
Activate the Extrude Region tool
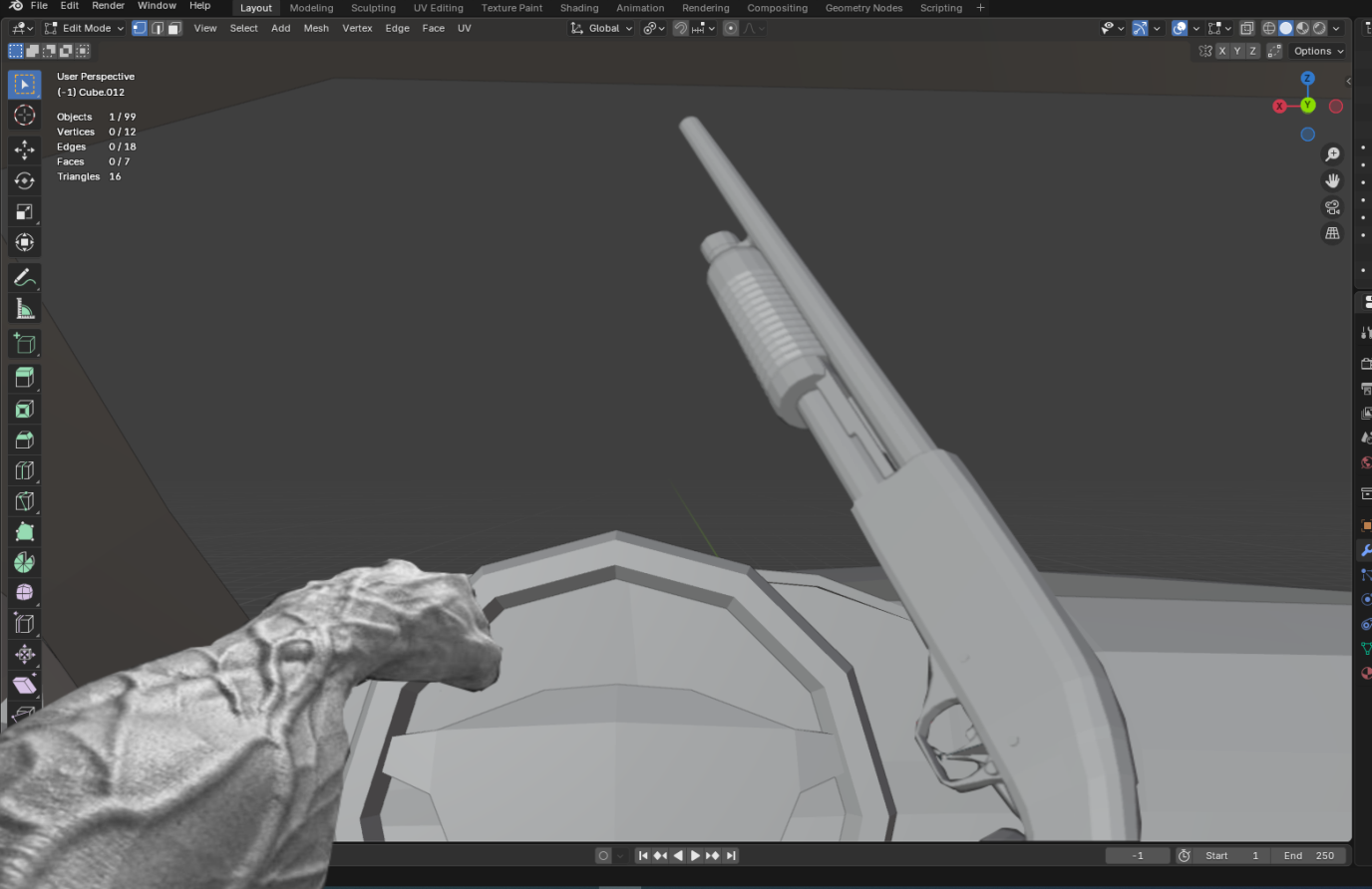click(x=25, y=378)
